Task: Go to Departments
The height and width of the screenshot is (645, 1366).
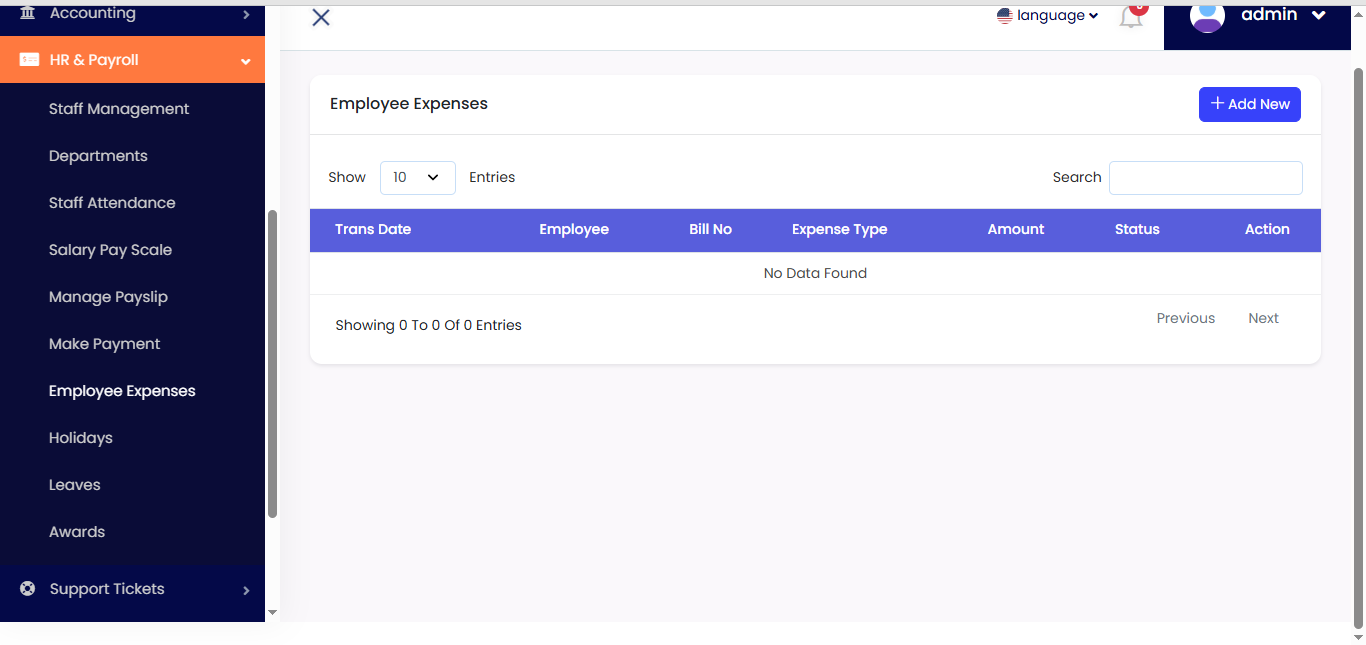Action: click(x=98, y=156)
